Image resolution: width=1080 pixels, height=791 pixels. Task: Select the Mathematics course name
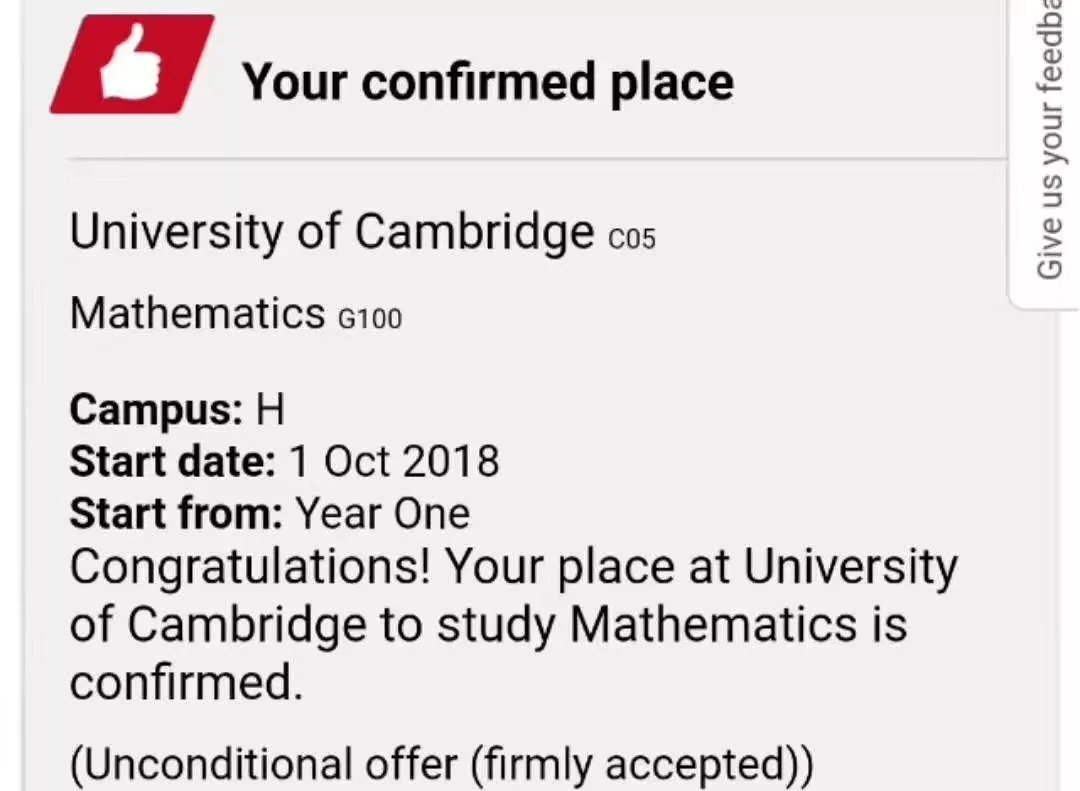pyautogui.click(x=197, y=314)
